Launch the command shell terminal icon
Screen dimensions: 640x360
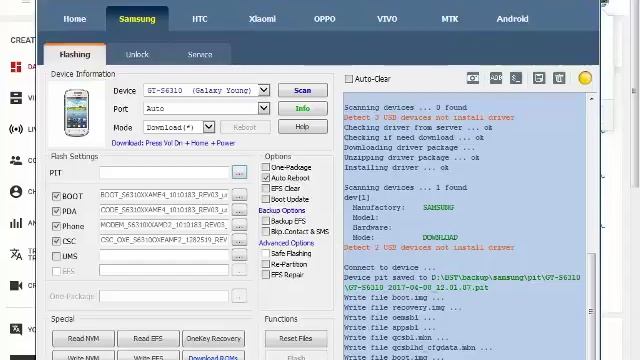coord(516,78)
